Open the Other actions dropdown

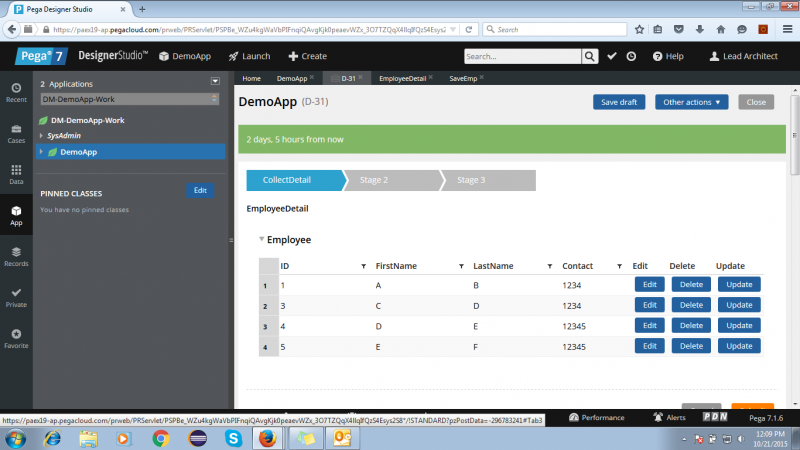click(x=691, y=102)
